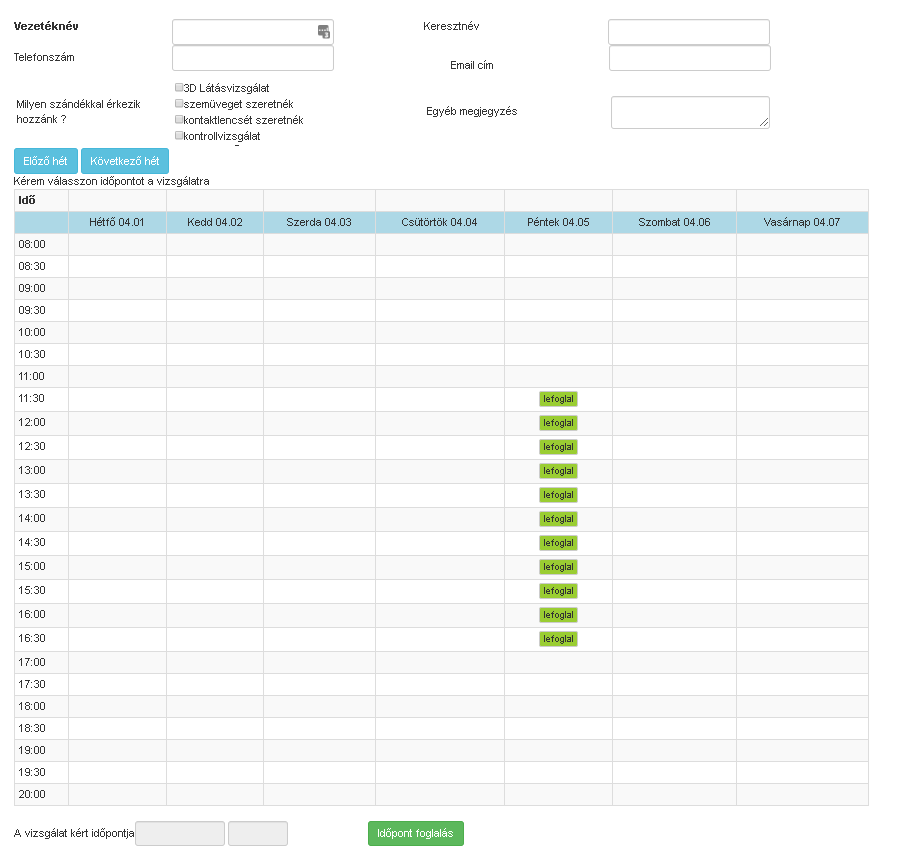Book the 16:30 lefoglal slot on Péntek
The image size is (898, 858).
coord(558,639)
